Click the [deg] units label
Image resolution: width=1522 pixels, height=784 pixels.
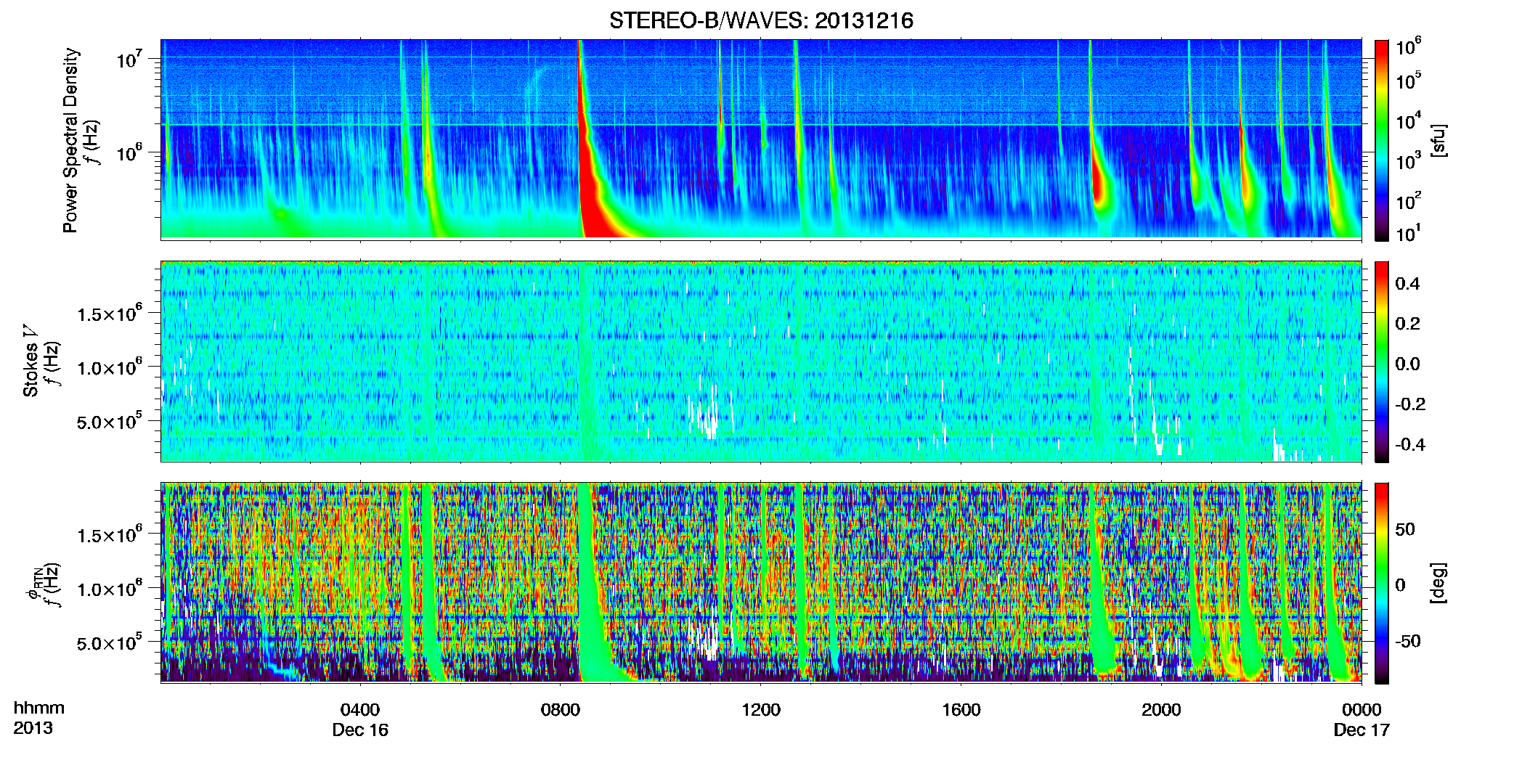[1438, 583]
